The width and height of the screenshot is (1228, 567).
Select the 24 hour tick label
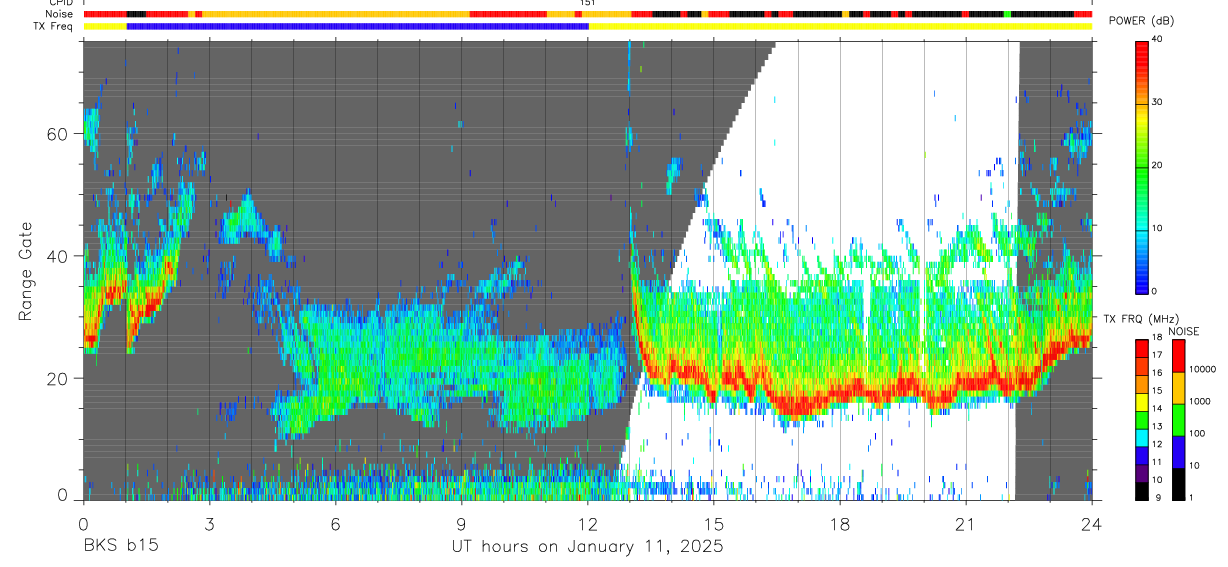1092,525
